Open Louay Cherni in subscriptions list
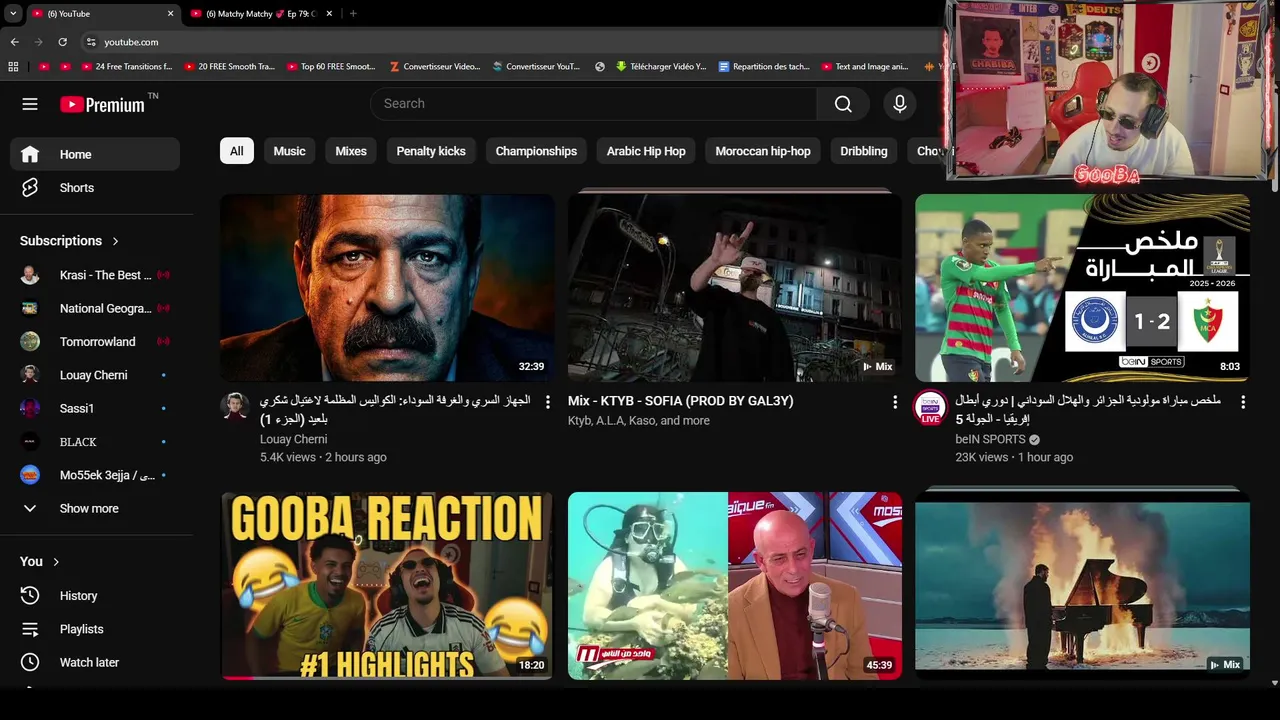The width and height of the screenshot is (1280, 720). [x=95, y=375]
